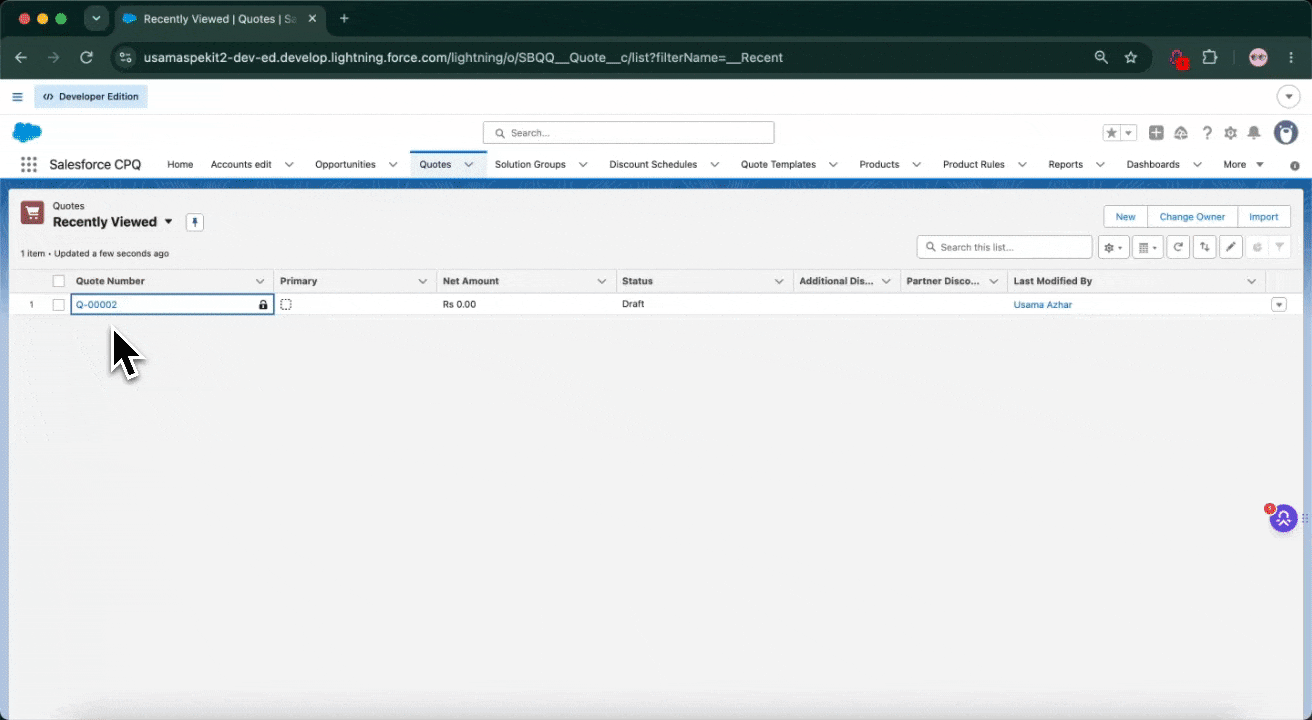The image size is (1312, 720).
Task: Pin the Recently Viewed list view
Action: pyautogui.click(x=195, y=222)
